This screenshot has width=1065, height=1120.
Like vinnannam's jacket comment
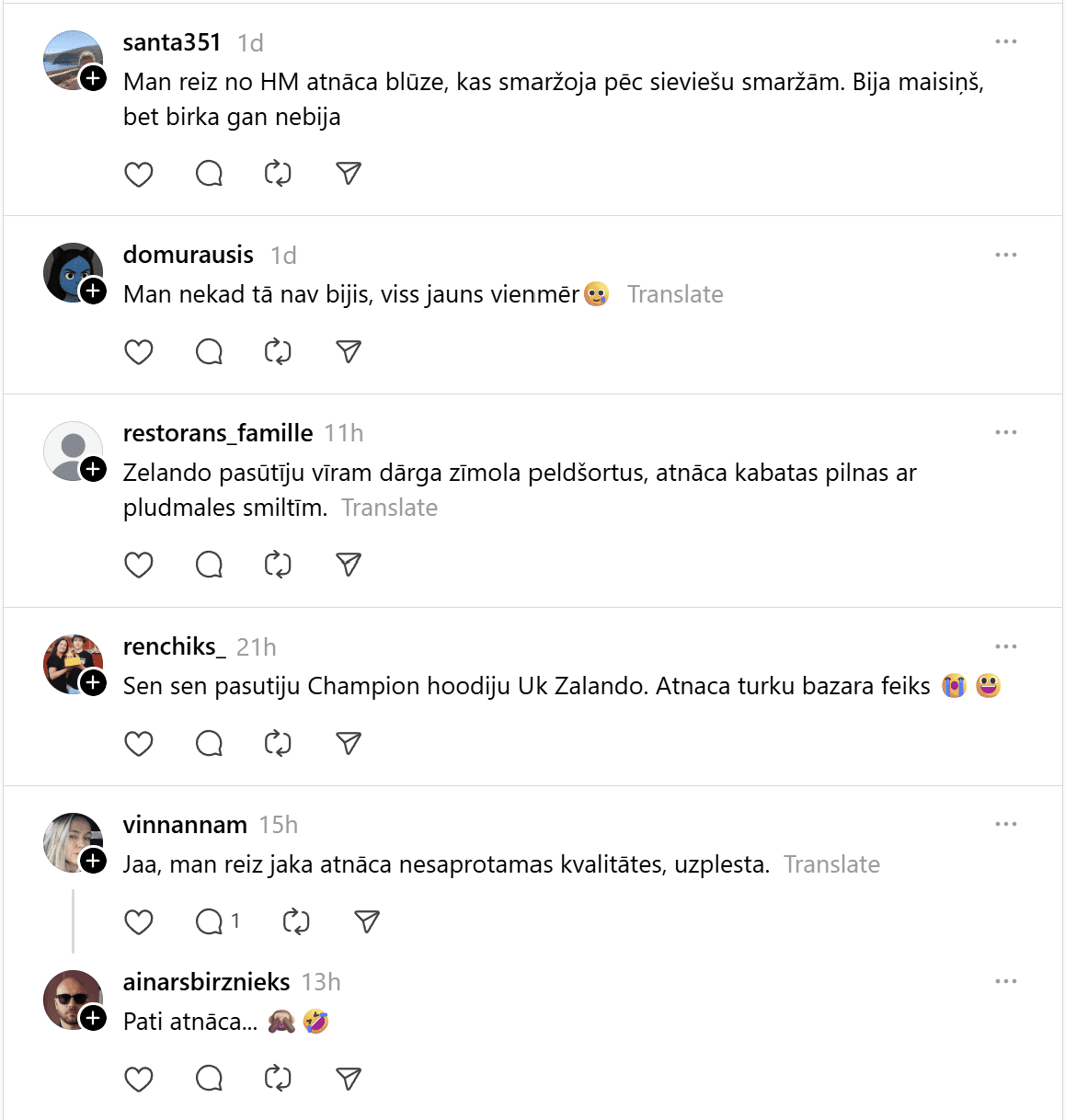click(x=139, y=921)
